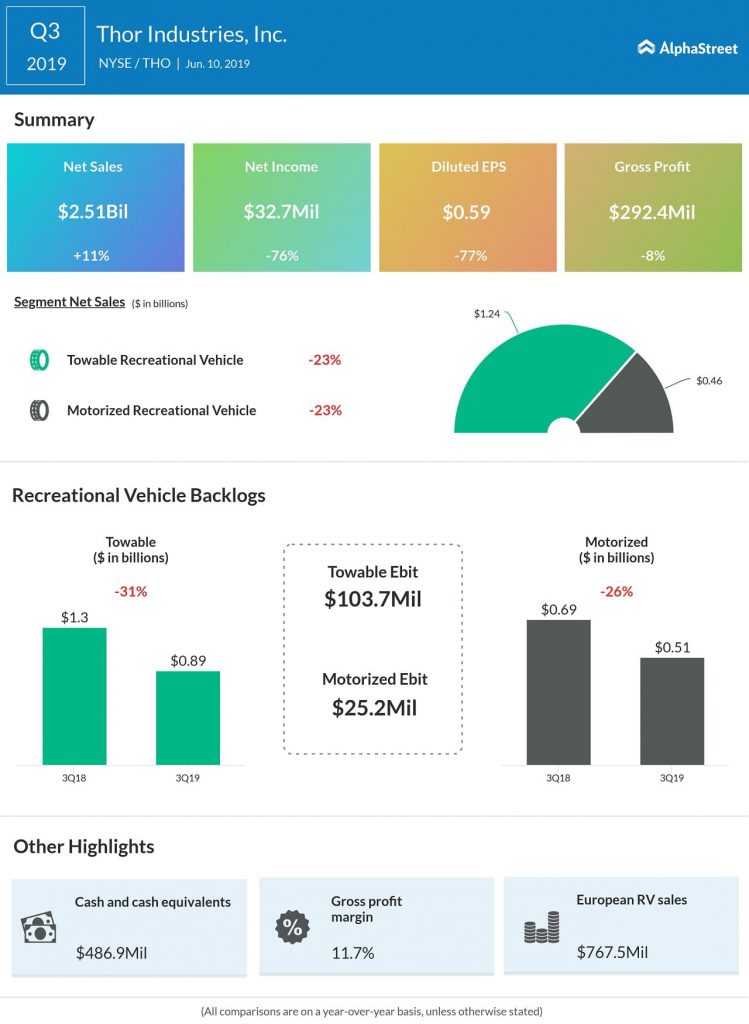The height and width of the screenshot is (1024, 749).
Task: Click the $292.4Mil gross profit value
Action: pos(652,212)
